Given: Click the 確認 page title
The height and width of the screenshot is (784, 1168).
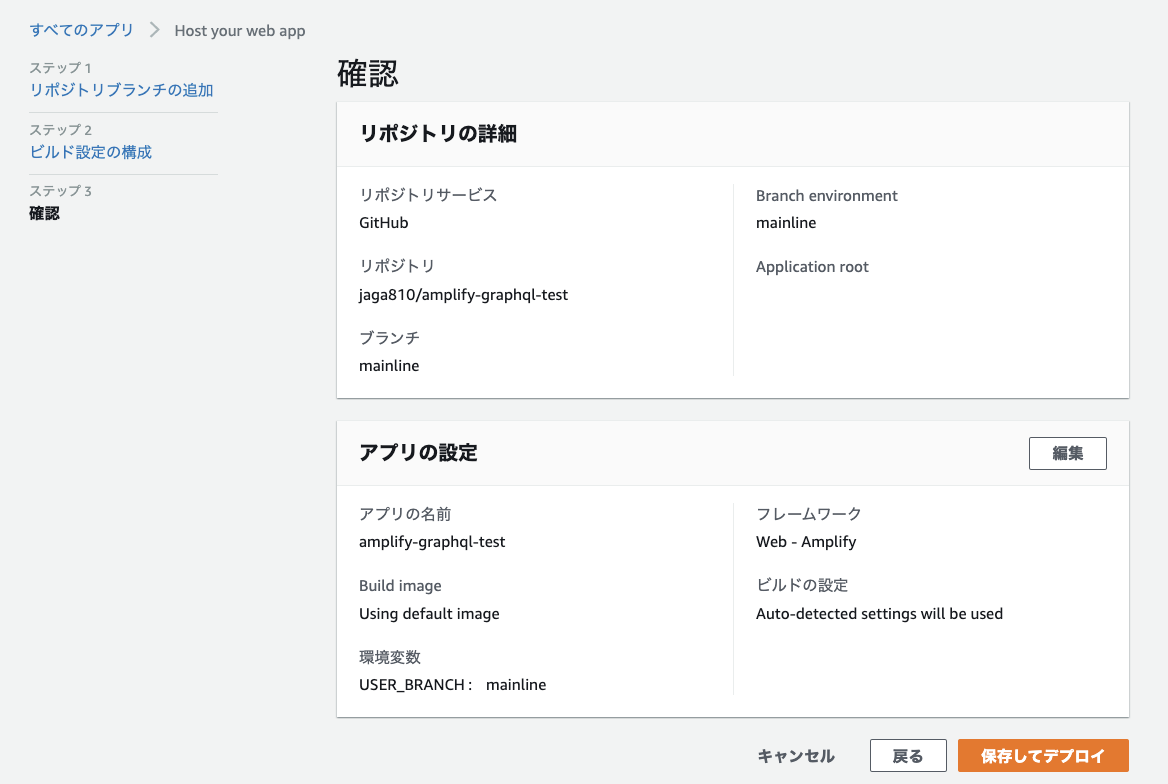Looking at the screenshot, I should tap(368, 74).
